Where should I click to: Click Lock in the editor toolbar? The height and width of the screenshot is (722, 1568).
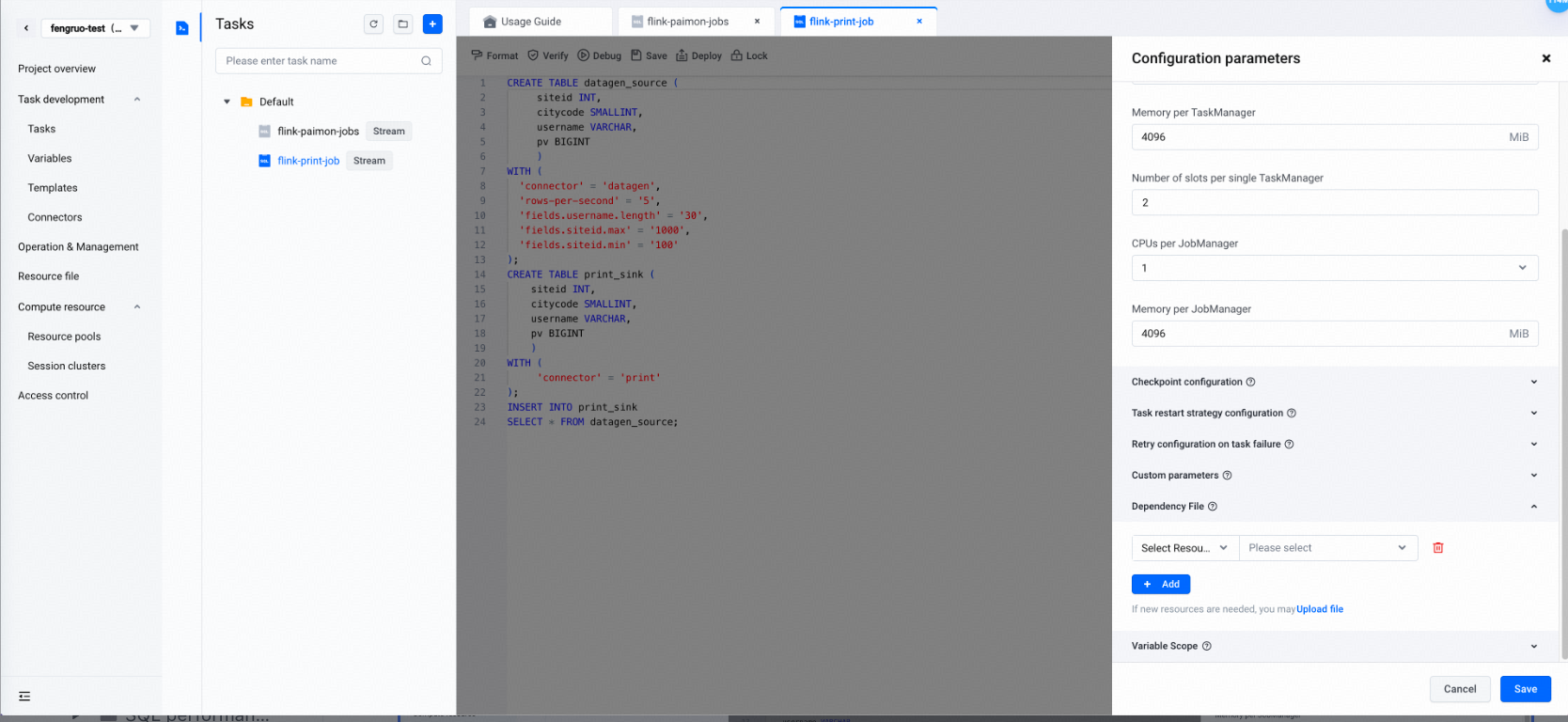point(749,55)
